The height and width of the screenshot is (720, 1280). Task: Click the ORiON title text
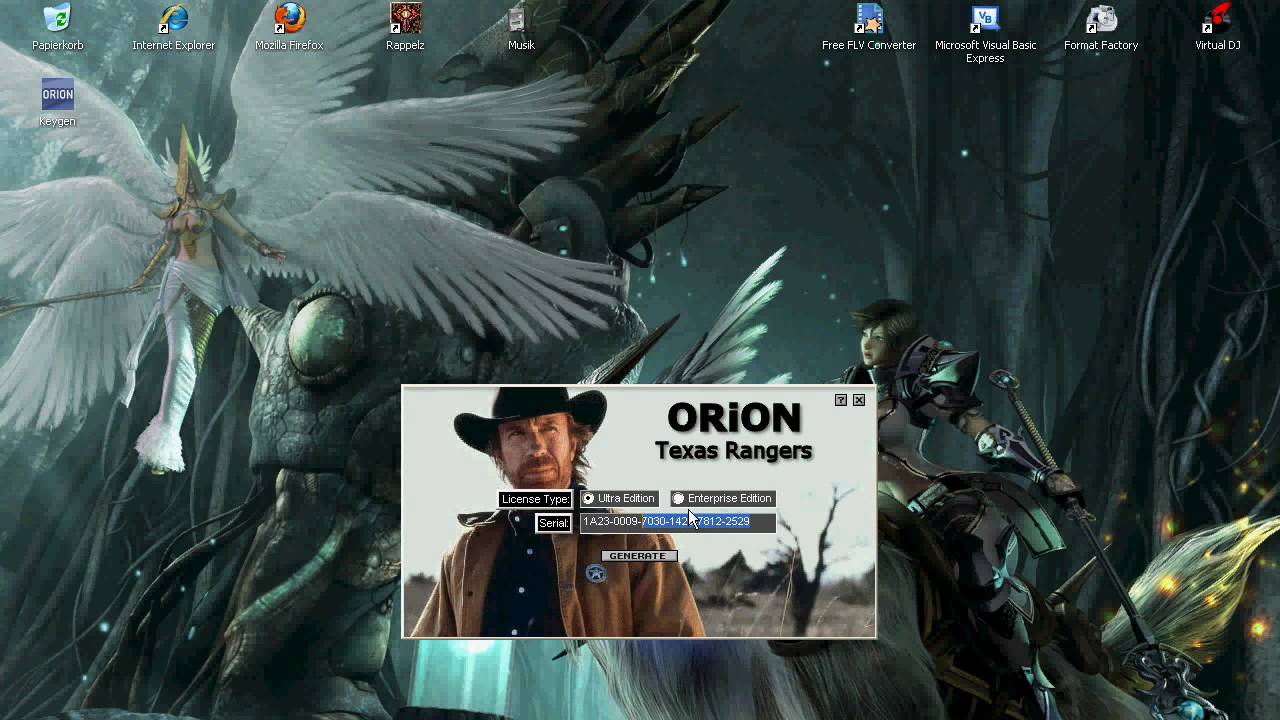click(x=734, y=417)
